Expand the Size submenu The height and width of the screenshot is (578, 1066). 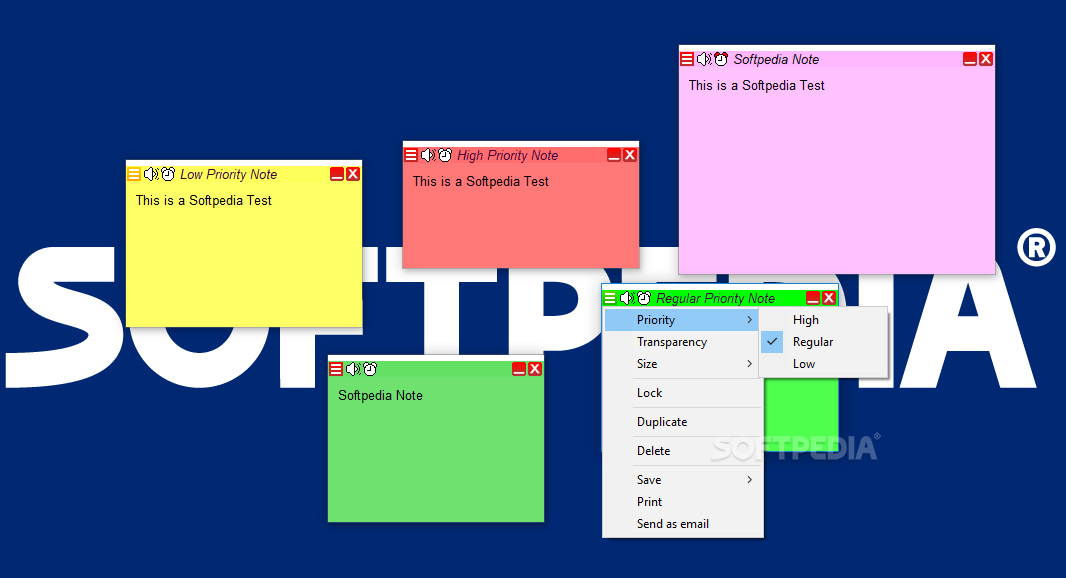coord(682,364)
